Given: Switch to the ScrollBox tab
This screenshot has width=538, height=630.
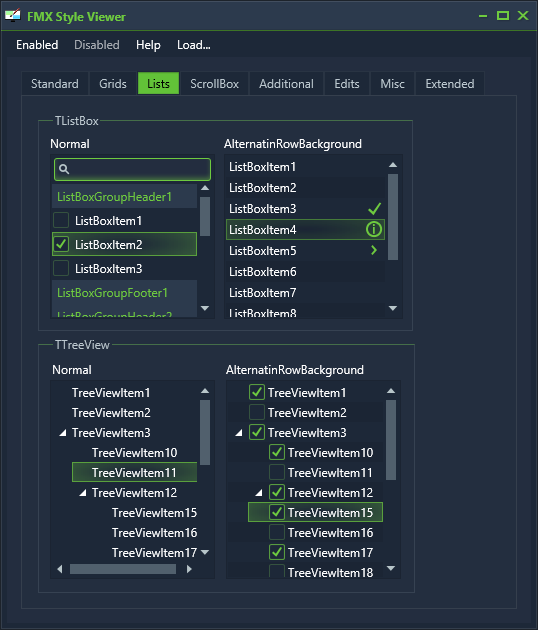Looking at the screenshot, I should tap(215, 84).
